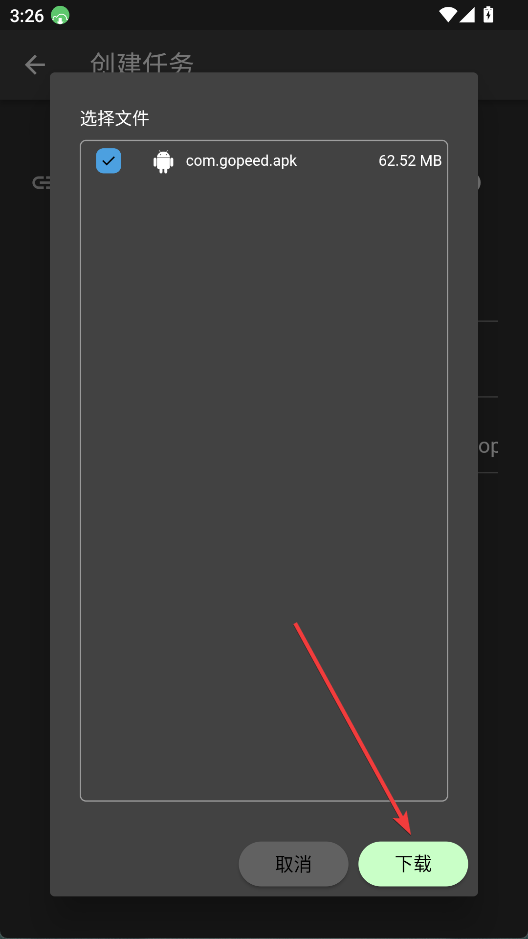Tap the back arrow beside 创建任务
This screenshot has height=939, width=528.
pos(35,65)
